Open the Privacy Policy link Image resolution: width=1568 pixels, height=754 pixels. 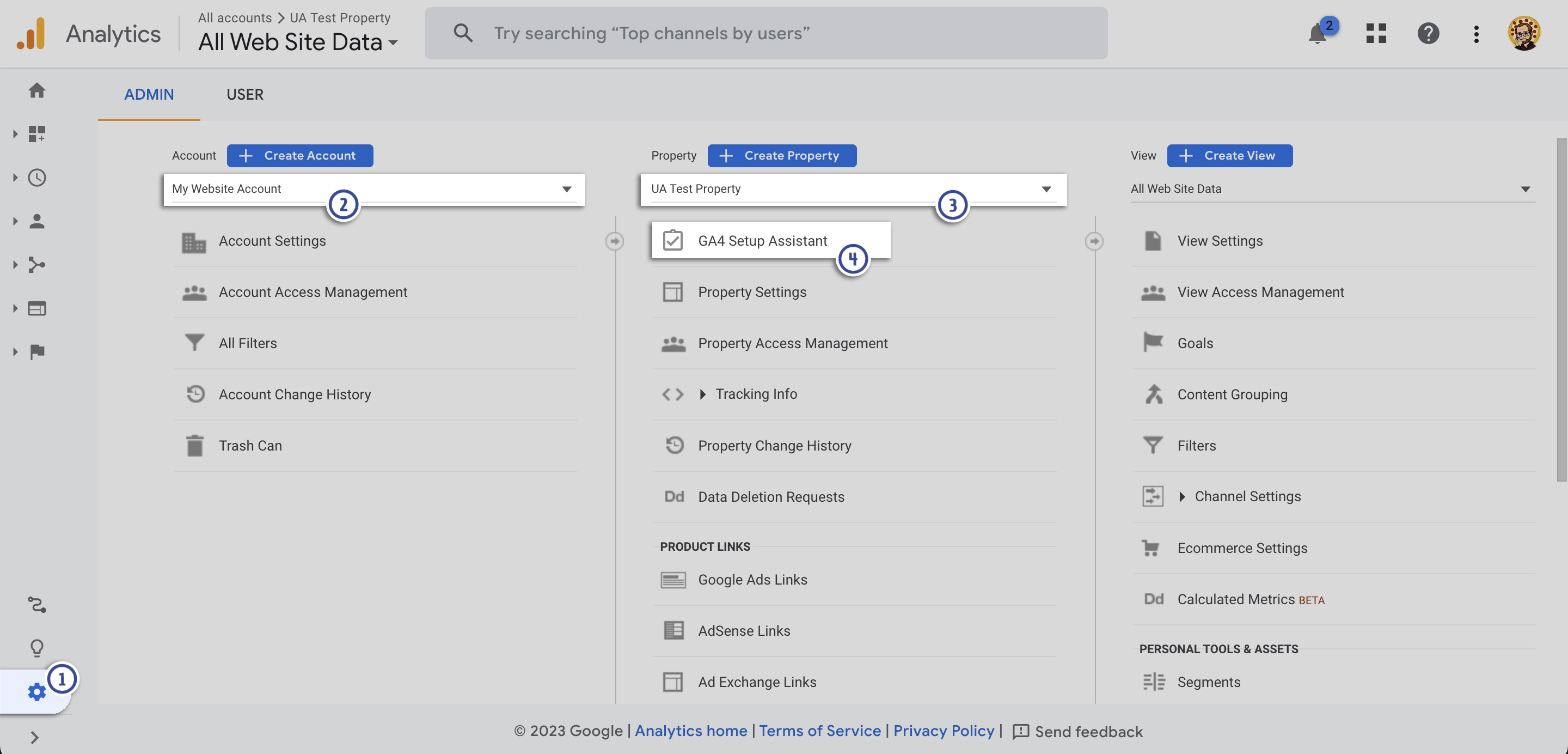[x=944, y=730]
